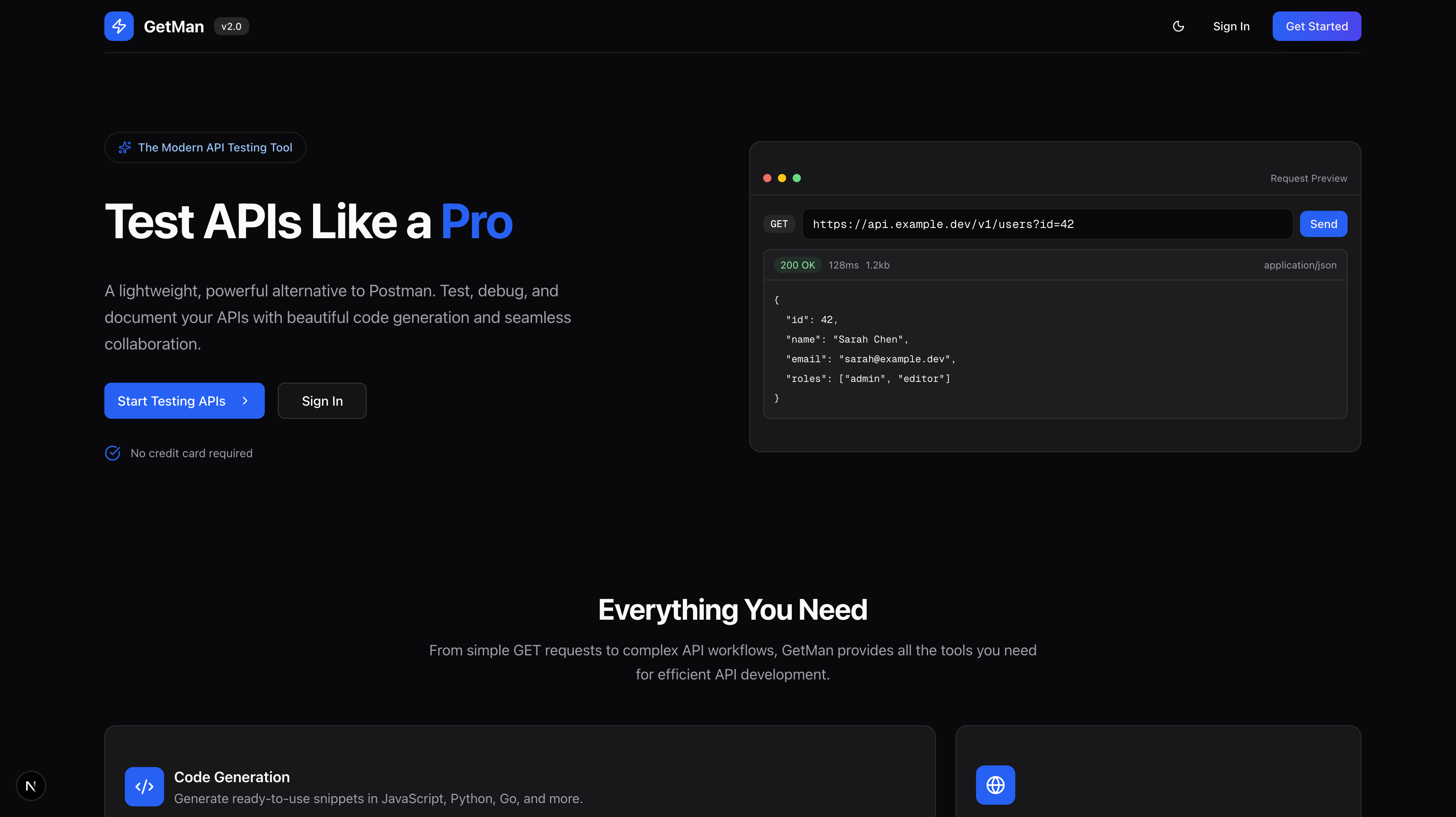
Task: Click the check circle icon
Action: (x=113, y=454)
